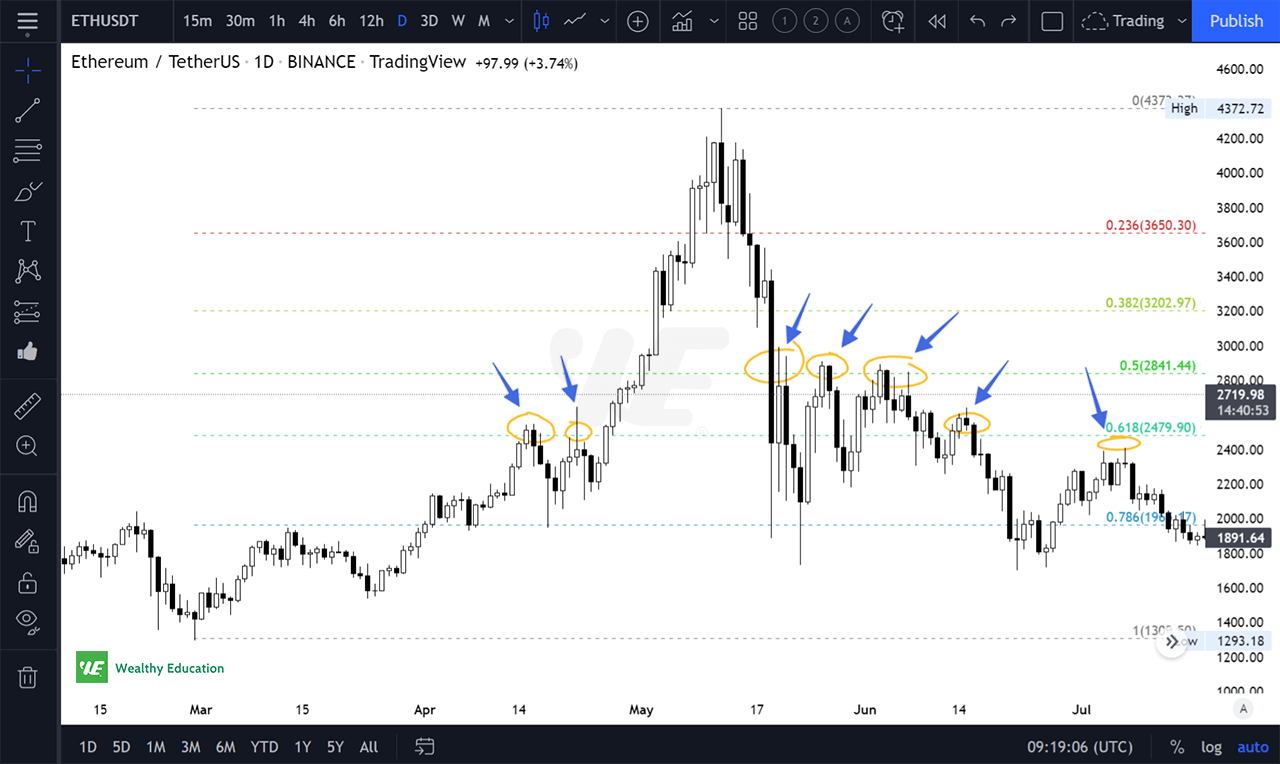
Task: Expand the timeframe interval dropdown
Action: [510, 21]
